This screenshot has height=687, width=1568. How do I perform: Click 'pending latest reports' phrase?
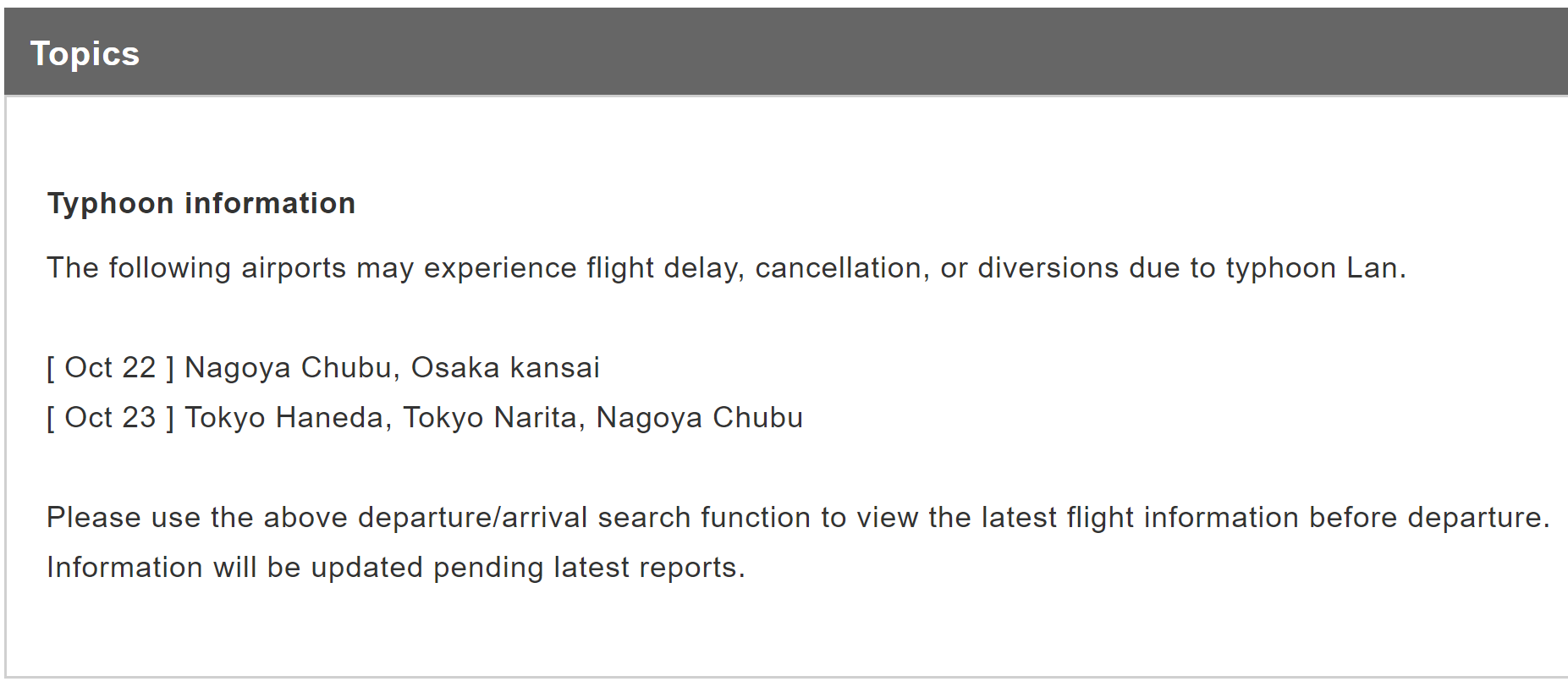tap(589, 568)
